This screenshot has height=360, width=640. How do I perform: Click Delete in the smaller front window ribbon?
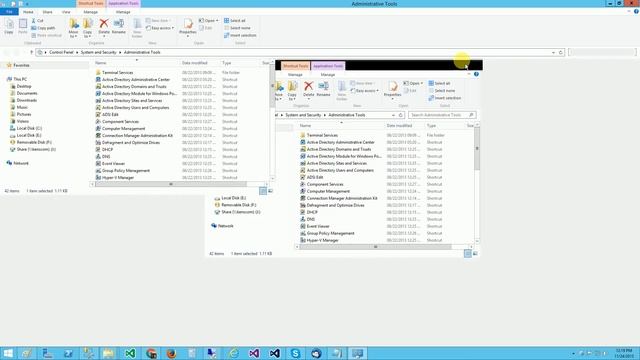(309, 89)
